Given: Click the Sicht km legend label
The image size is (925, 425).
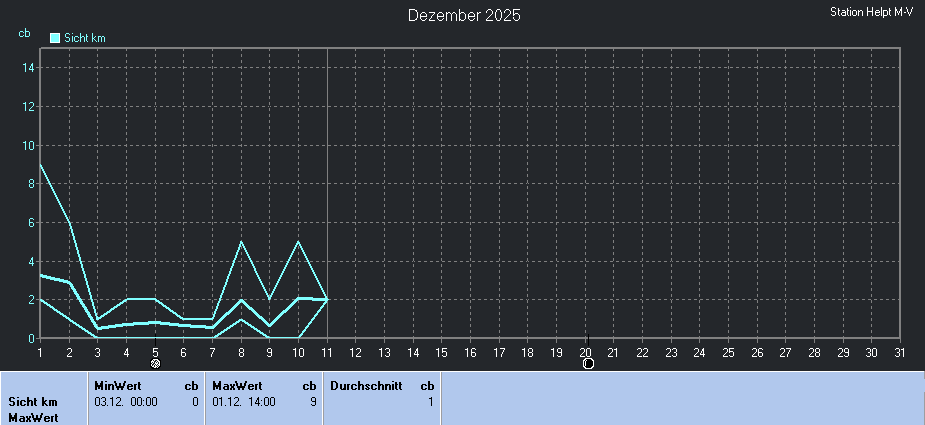Looking at the screenshot, I should pos(85,38).
